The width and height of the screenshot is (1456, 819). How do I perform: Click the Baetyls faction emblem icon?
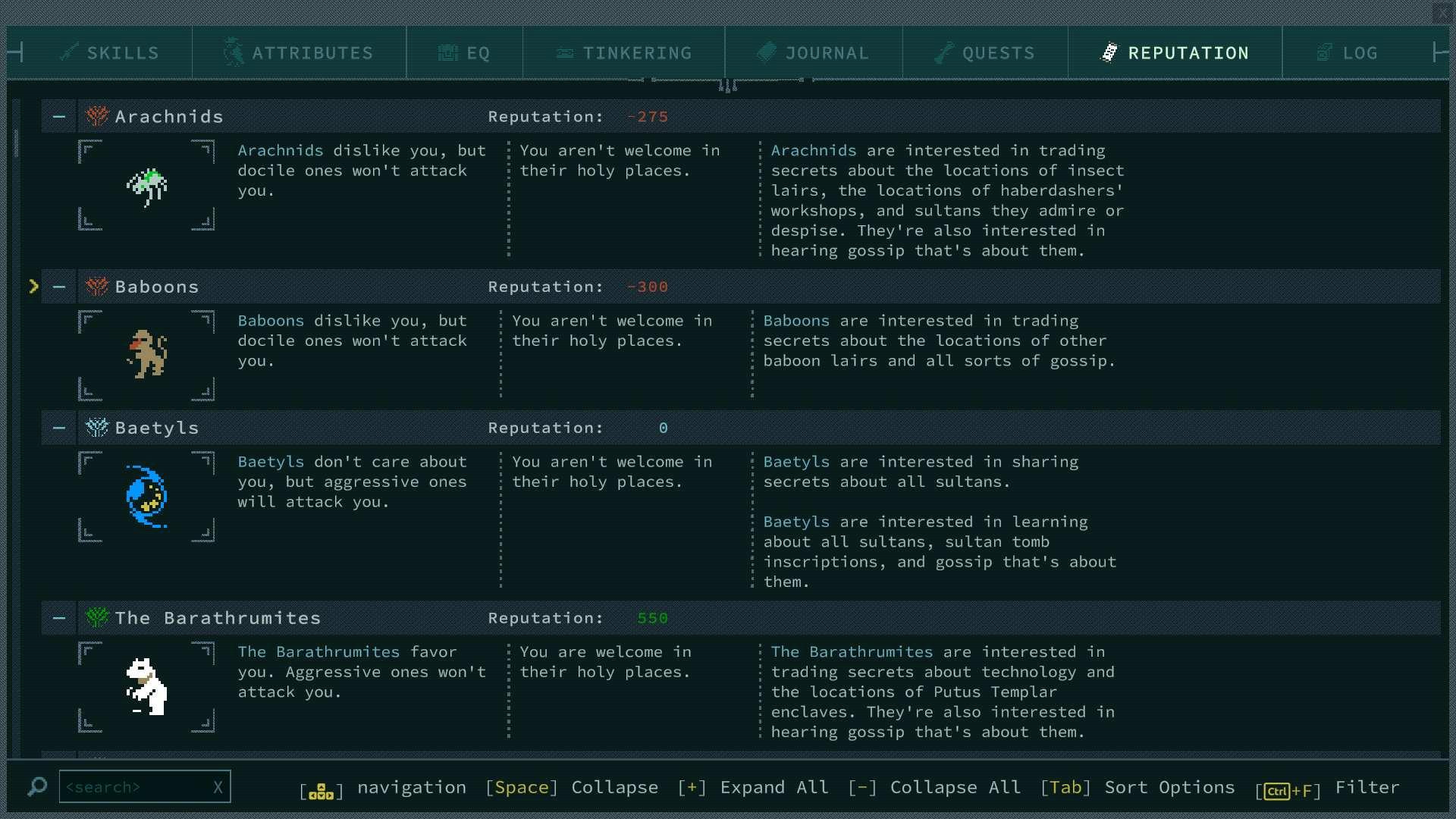(x=97, y=428)
